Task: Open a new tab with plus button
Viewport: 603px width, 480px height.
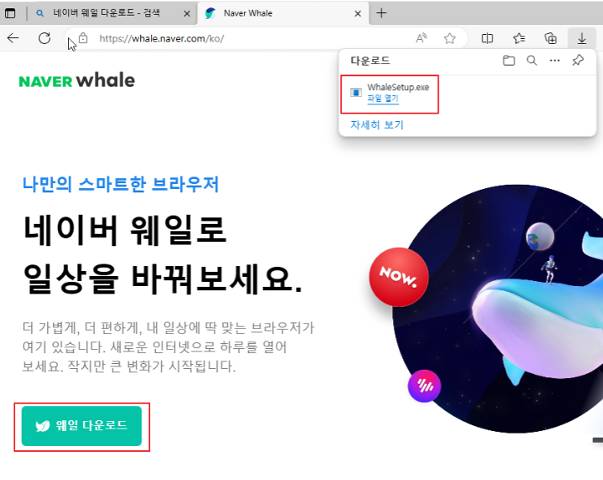Action: pyautogui.click(x=381, y=13)
